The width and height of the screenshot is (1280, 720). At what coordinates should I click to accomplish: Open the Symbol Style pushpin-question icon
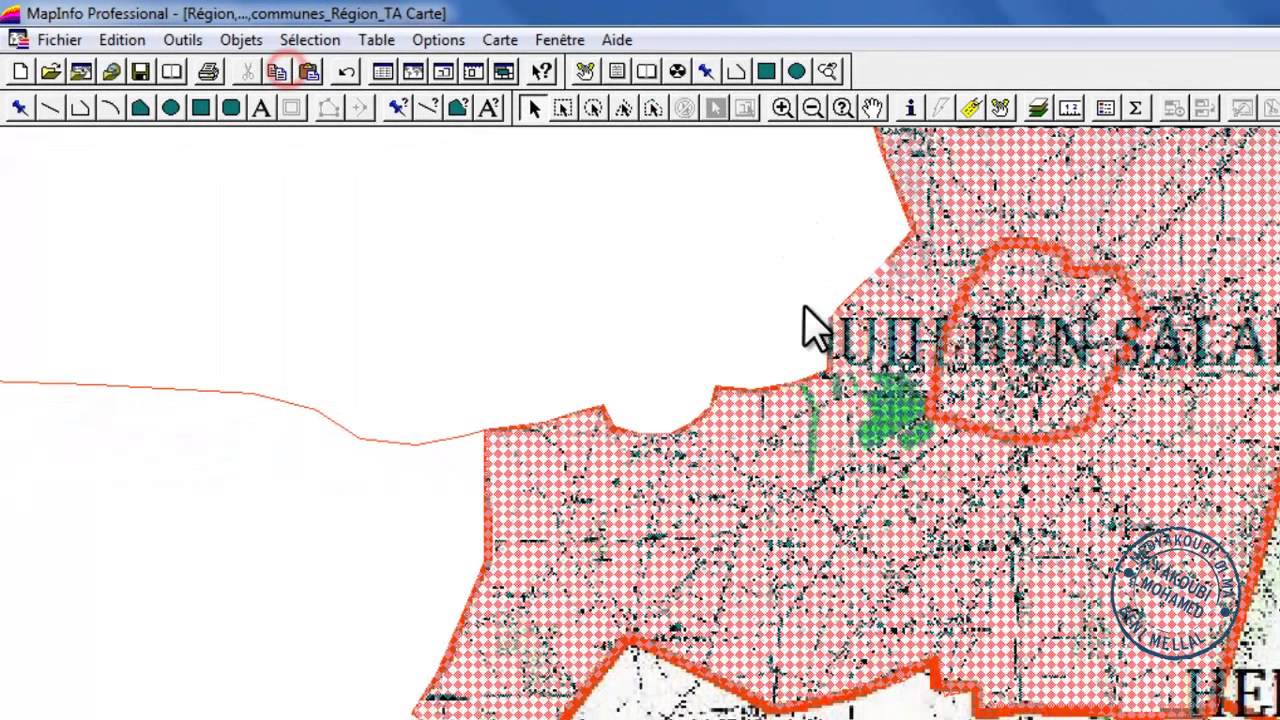(x=398, y=108)
